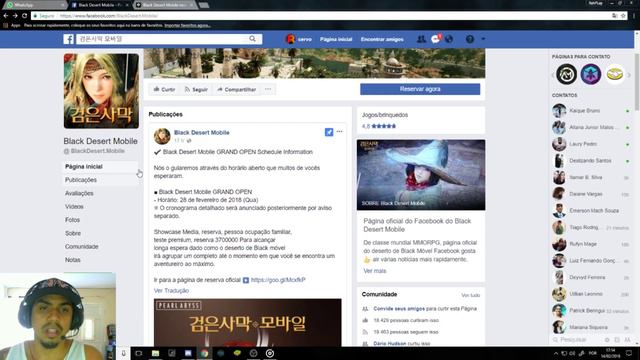Click the Black Desert Mobile post avatar
This screenshot has height=360, width=640.
pyautogui.click(x=162, y=136)
